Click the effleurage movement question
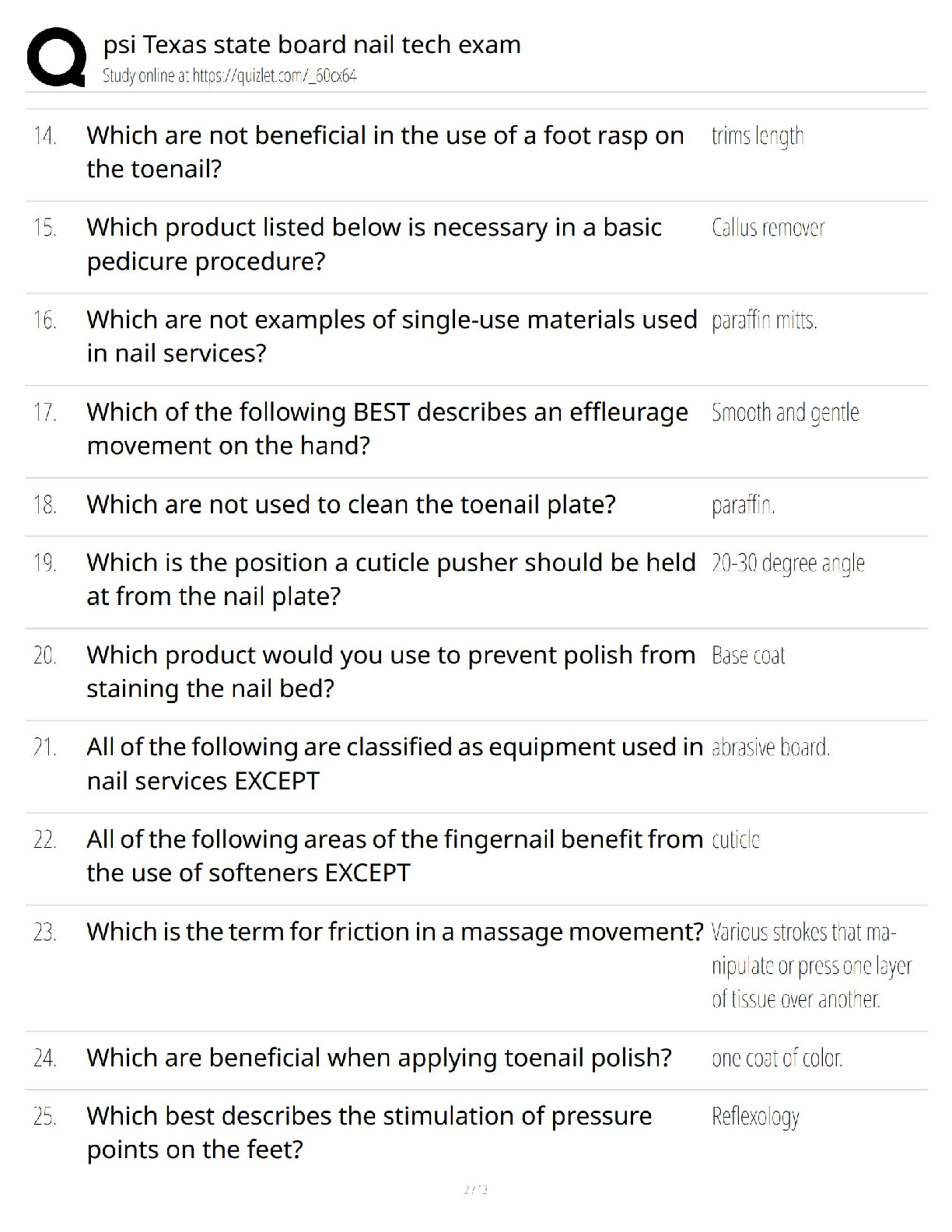952x1232 pixels. [387, 429]
